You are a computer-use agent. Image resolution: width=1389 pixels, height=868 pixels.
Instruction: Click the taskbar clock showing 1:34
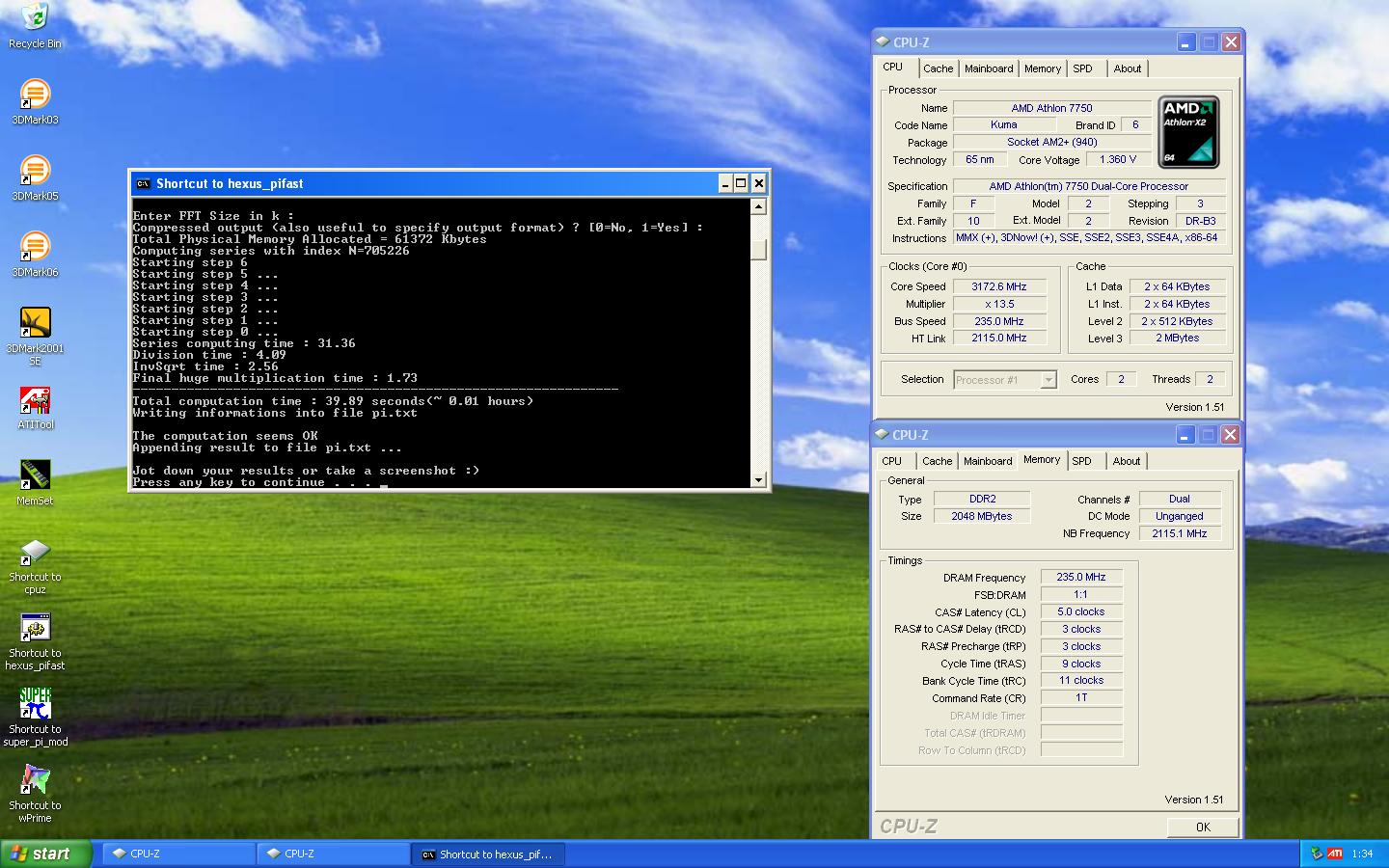(1362, 854)
